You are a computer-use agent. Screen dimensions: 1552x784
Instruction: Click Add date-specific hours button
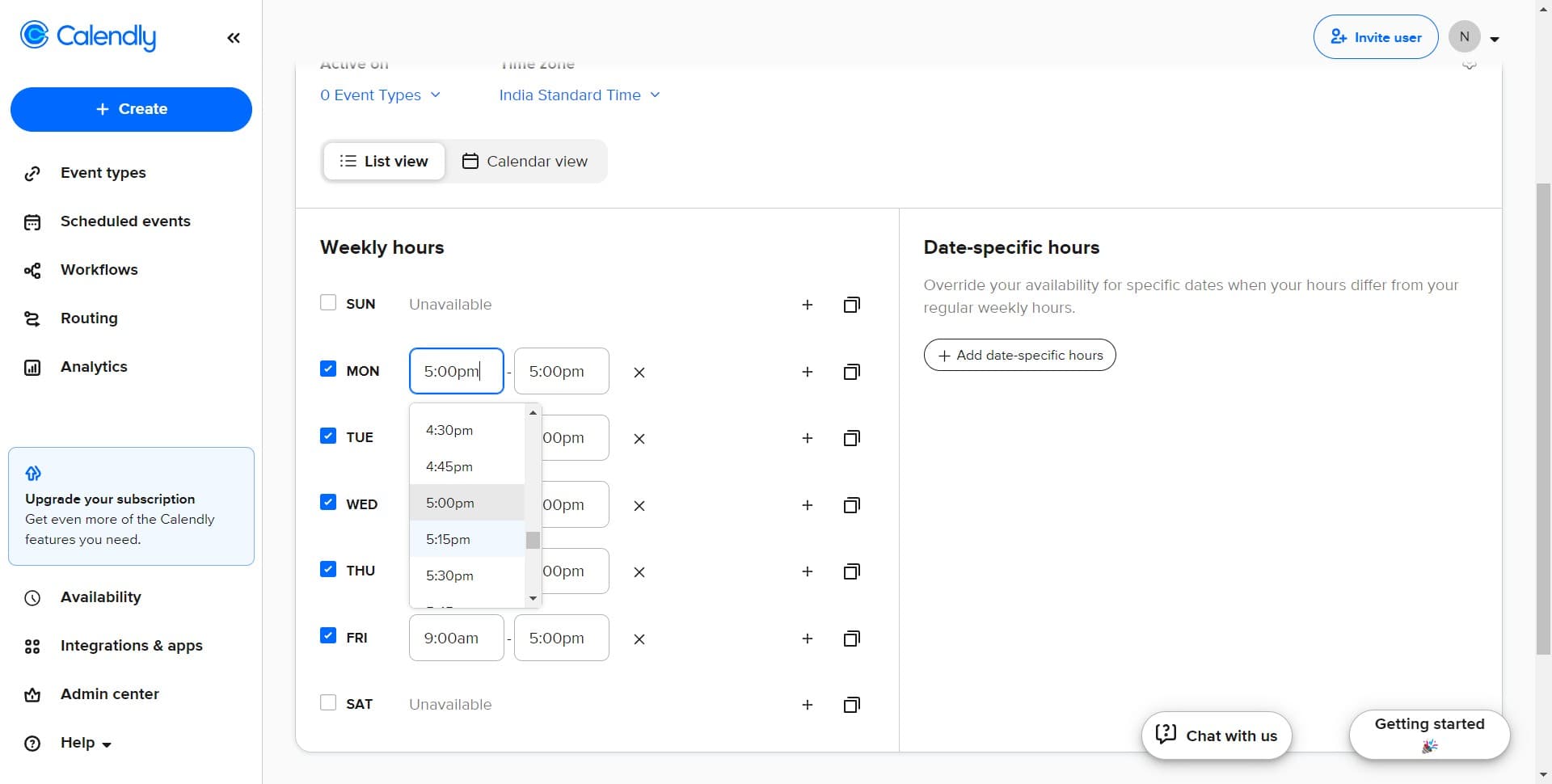(x=1019, y=356)
